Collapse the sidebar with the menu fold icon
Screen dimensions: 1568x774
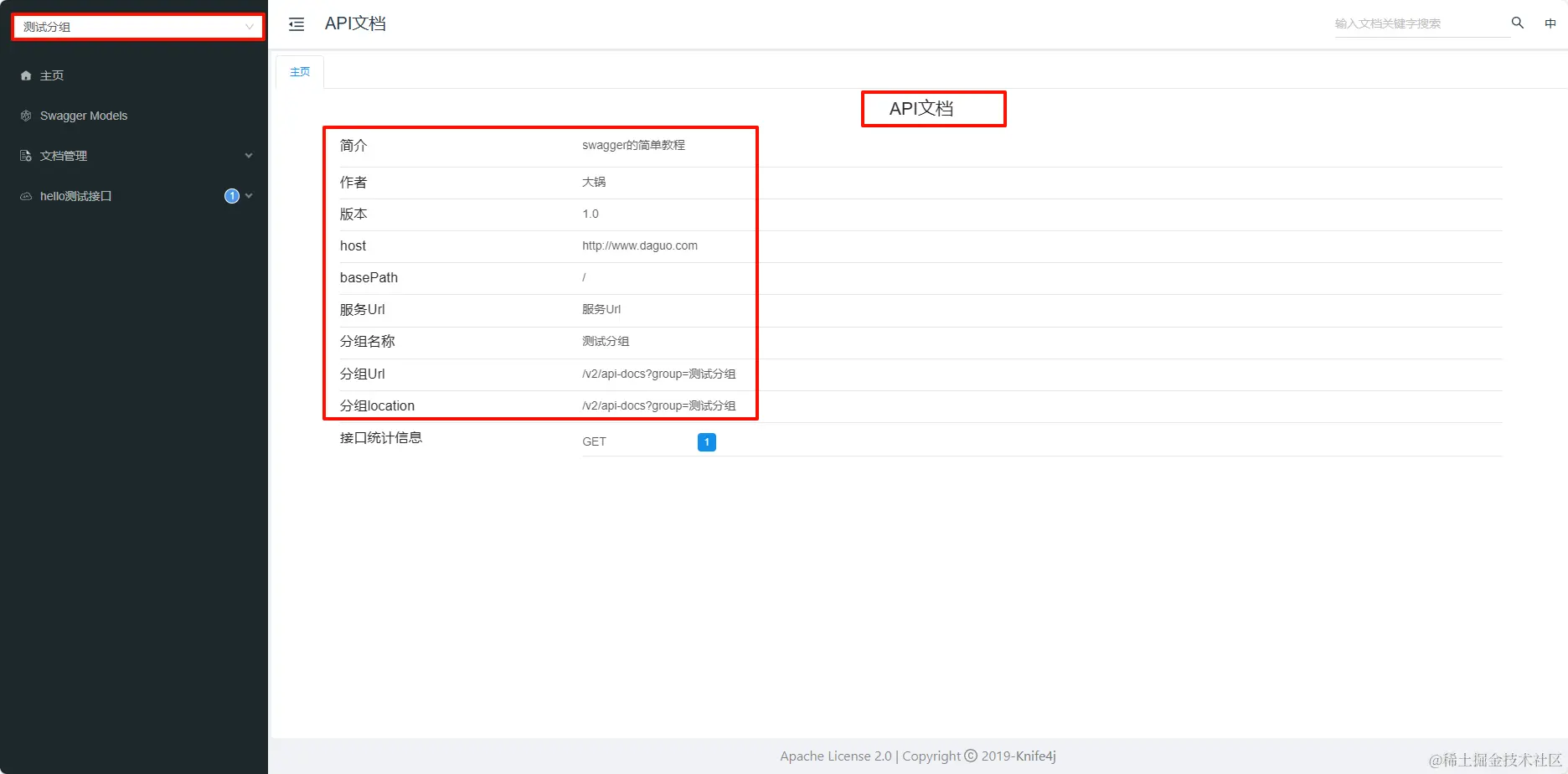pyautogui.click(x=297, y=24)
